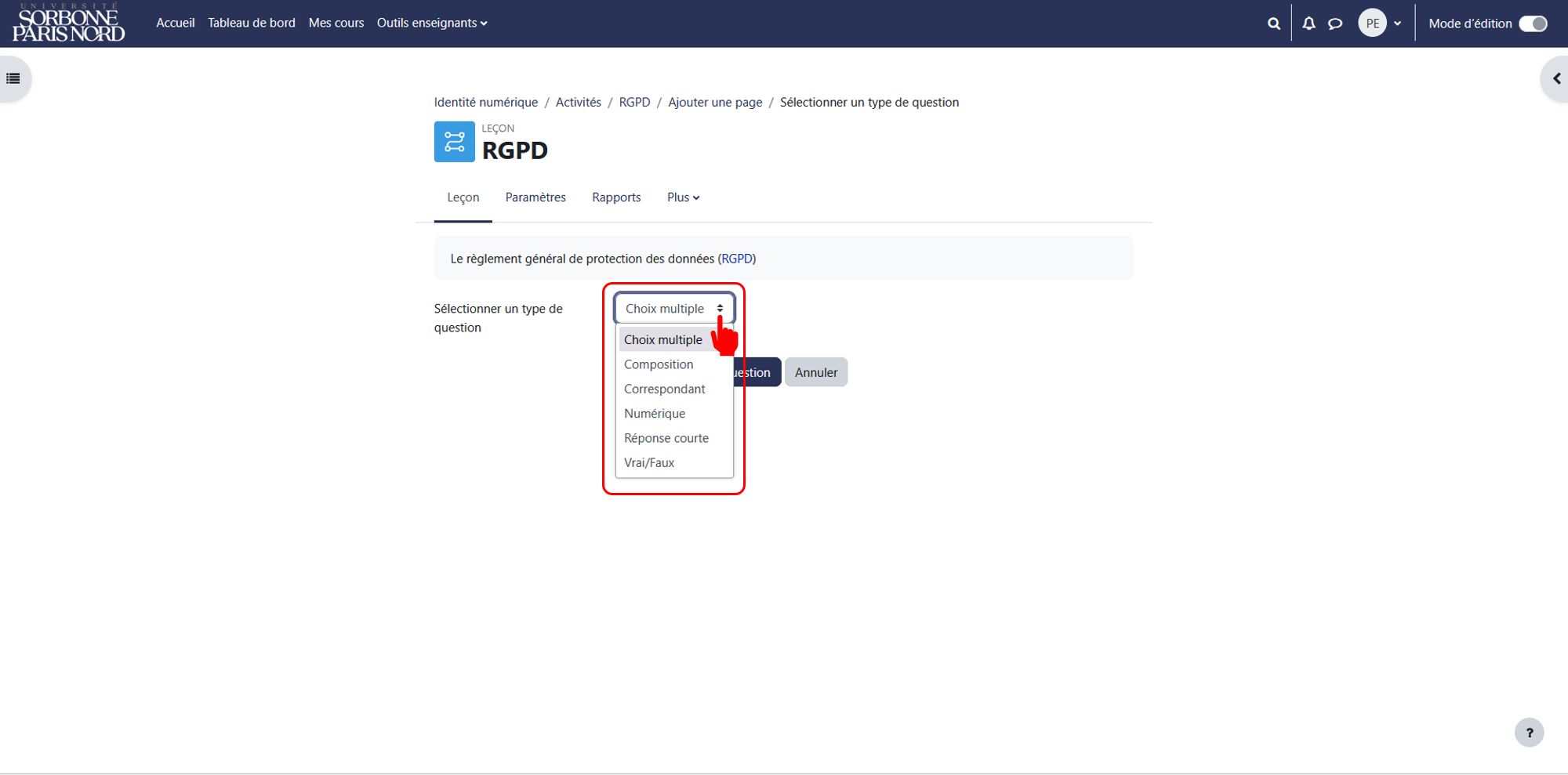1568x775 pixels.
Task: Open the Activités breadcrumb link
Action: pos(579,102)
